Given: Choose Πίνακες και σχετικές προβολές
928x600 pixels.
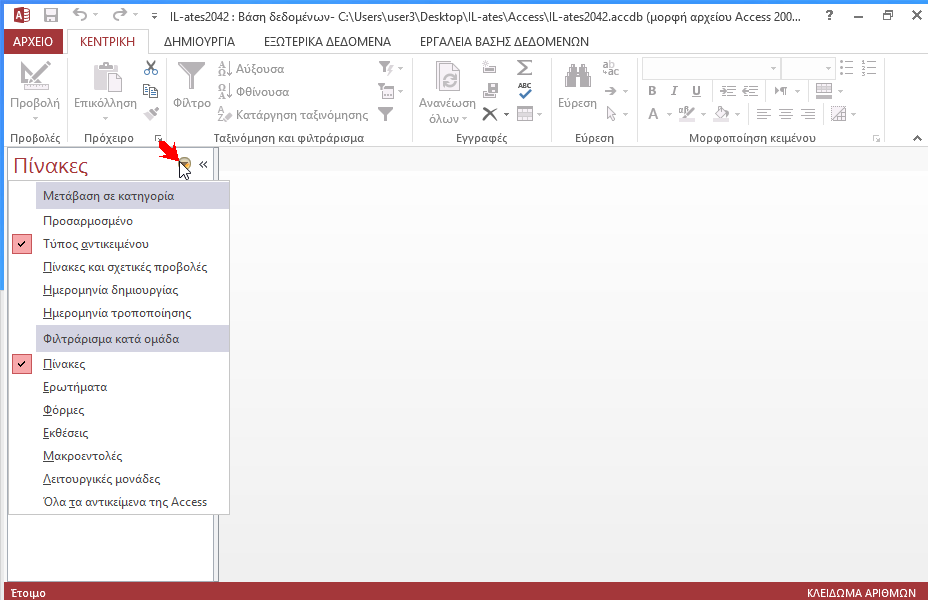Looking at the screenshot, I should (x=119, y=267).
